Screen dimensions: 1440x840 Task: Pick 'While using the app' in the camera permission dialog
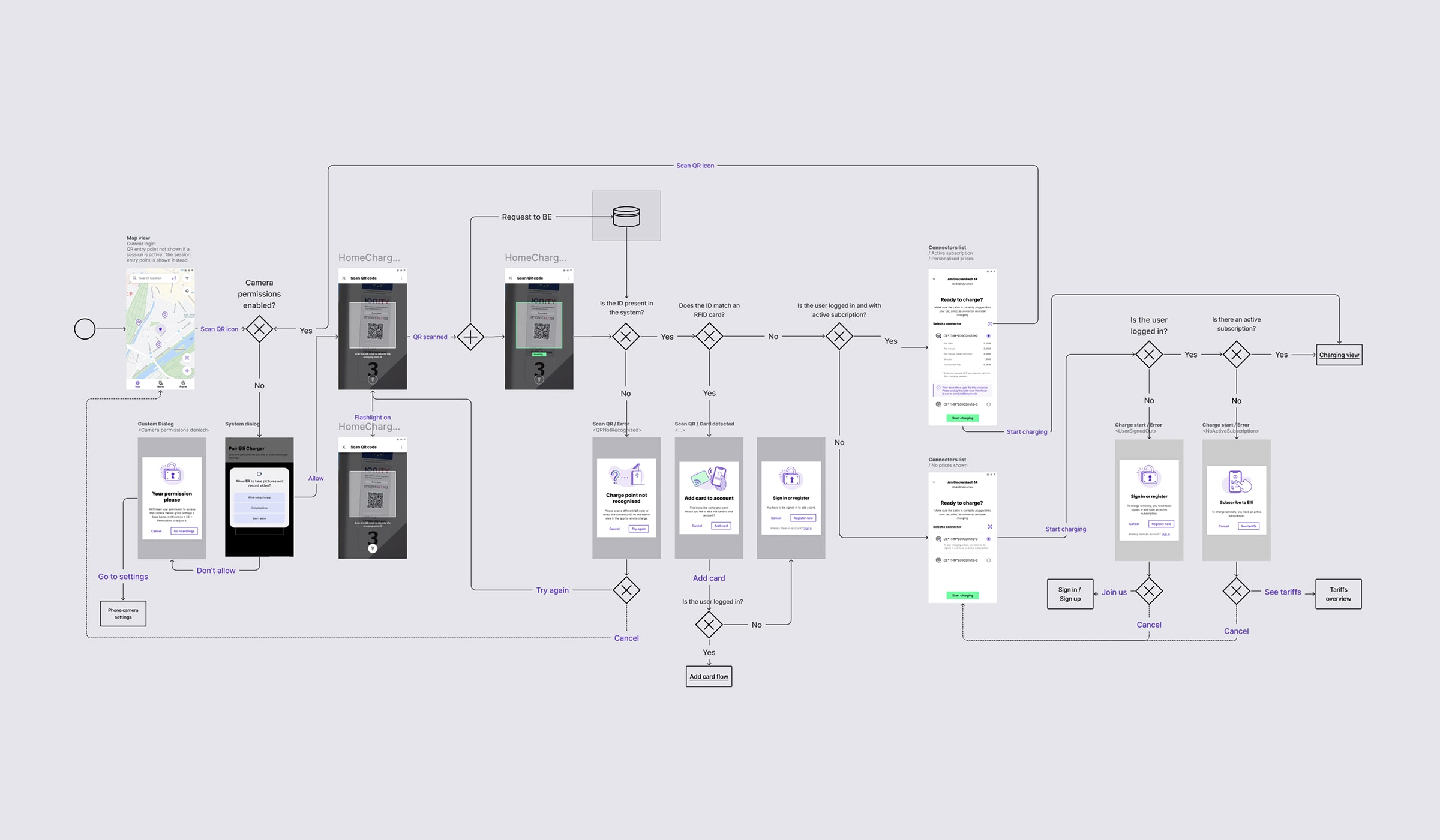coord(259,497)
